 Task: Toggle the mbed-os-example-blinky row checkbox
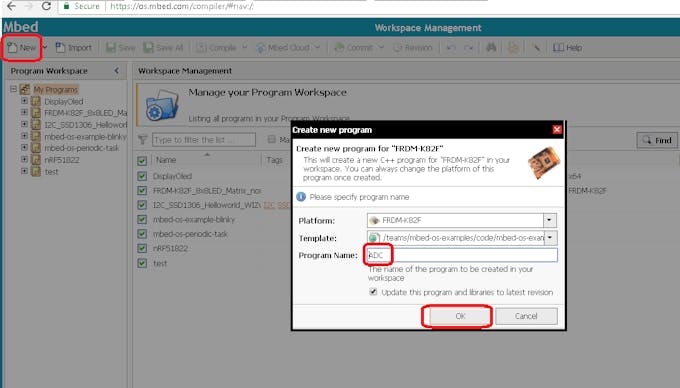[x=142, y=219]
